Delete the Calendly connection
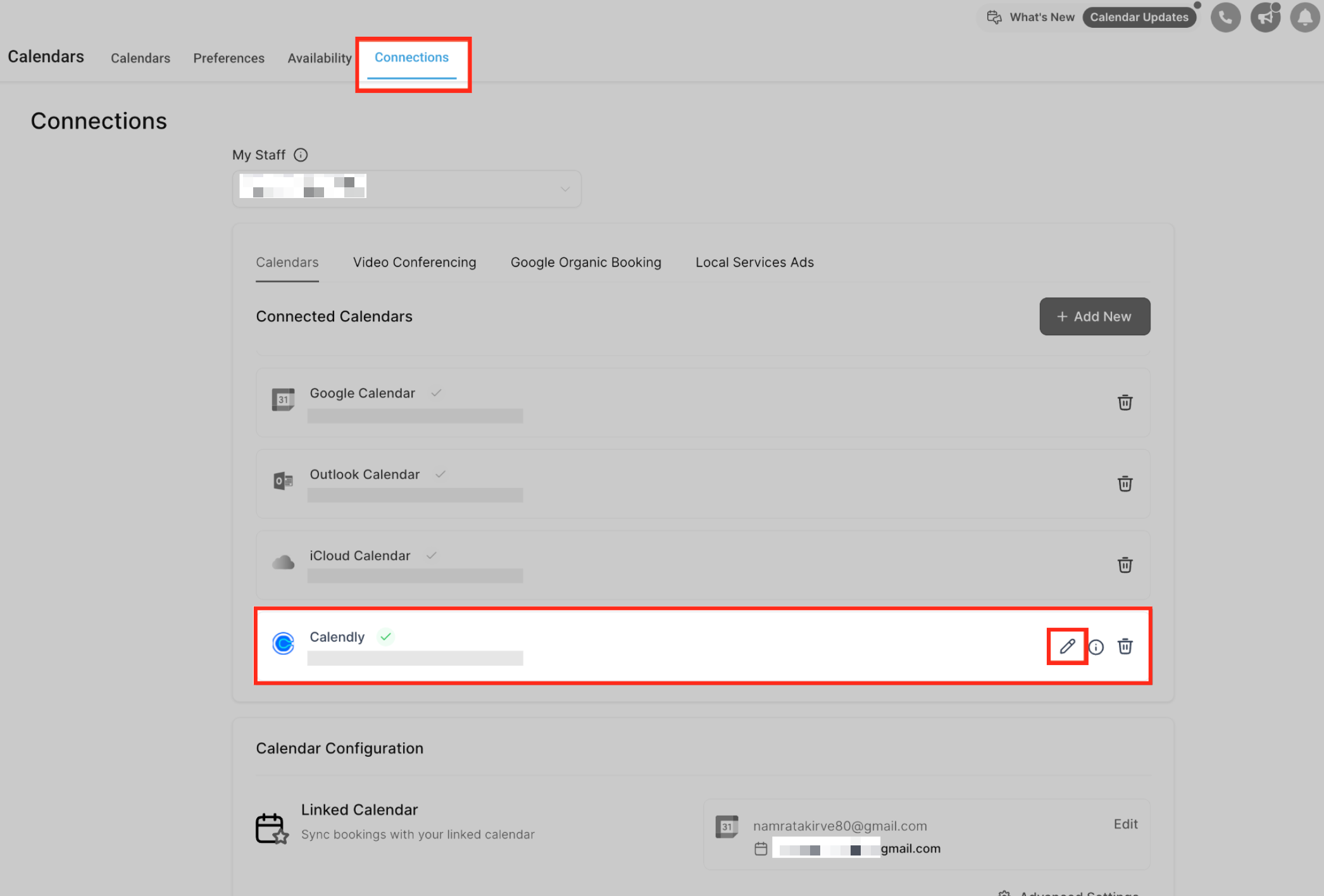This screenshot has height=896, width=1324. click(1125, 646)
